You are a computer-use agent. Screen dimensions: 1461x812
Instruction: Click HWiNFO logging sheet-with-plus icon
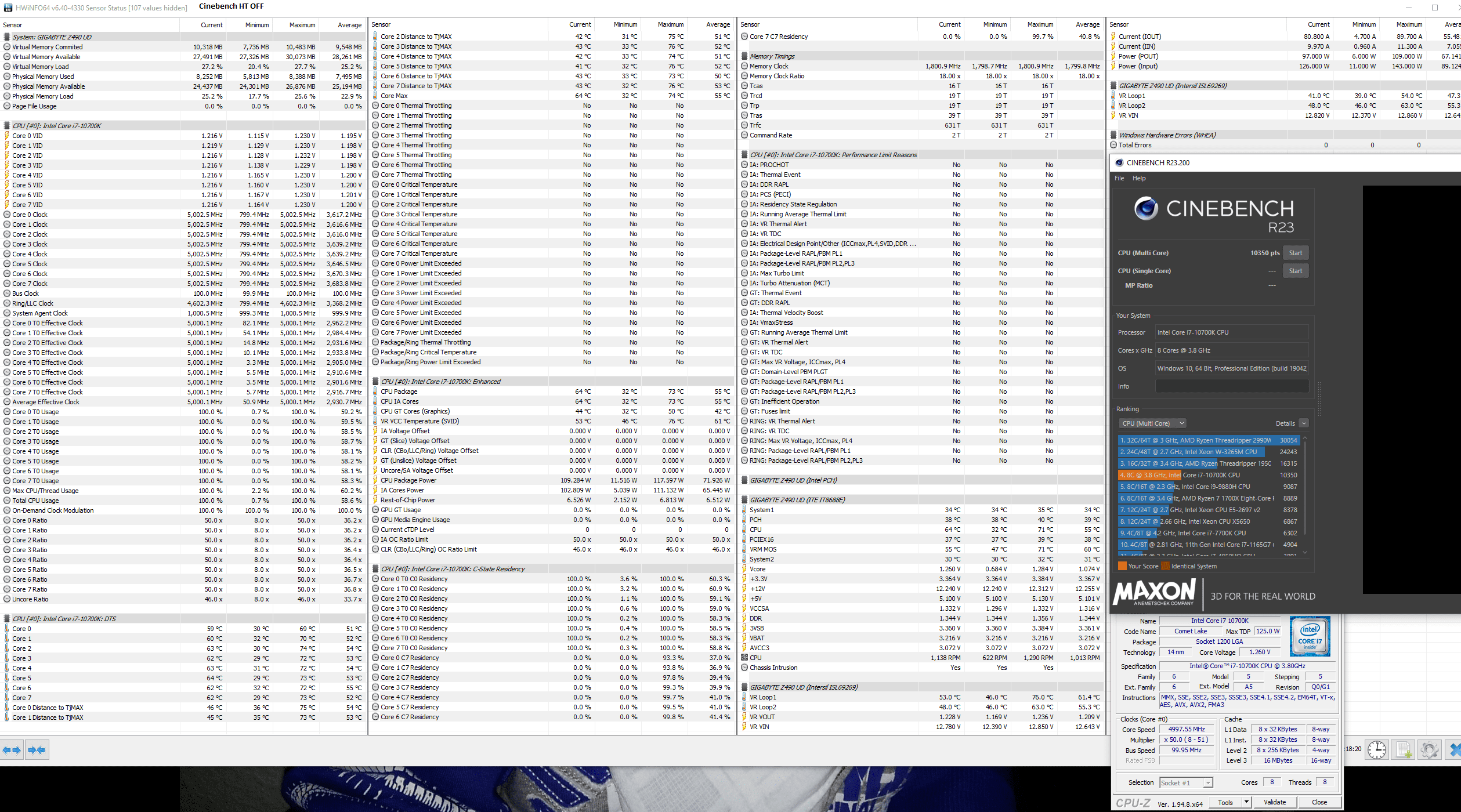(1404, 750)
